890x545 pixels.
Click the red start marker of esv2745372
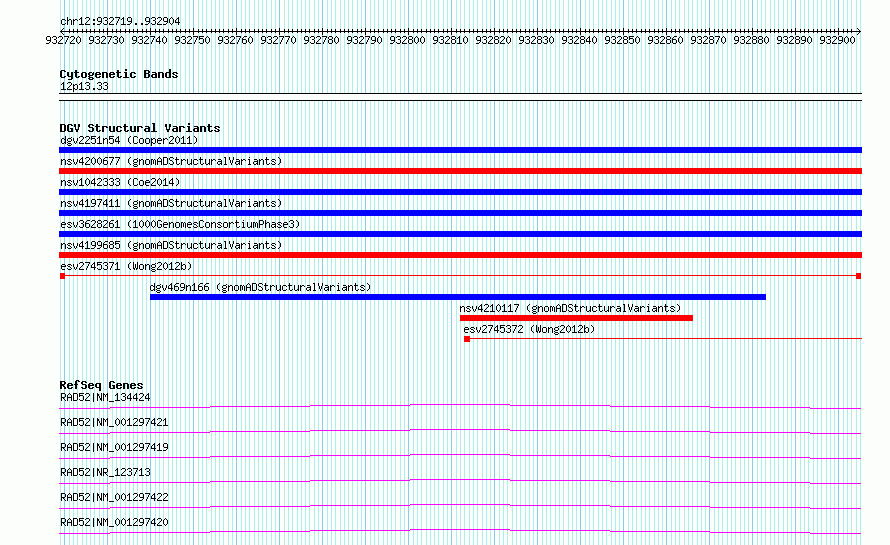[x=467, y=339]
